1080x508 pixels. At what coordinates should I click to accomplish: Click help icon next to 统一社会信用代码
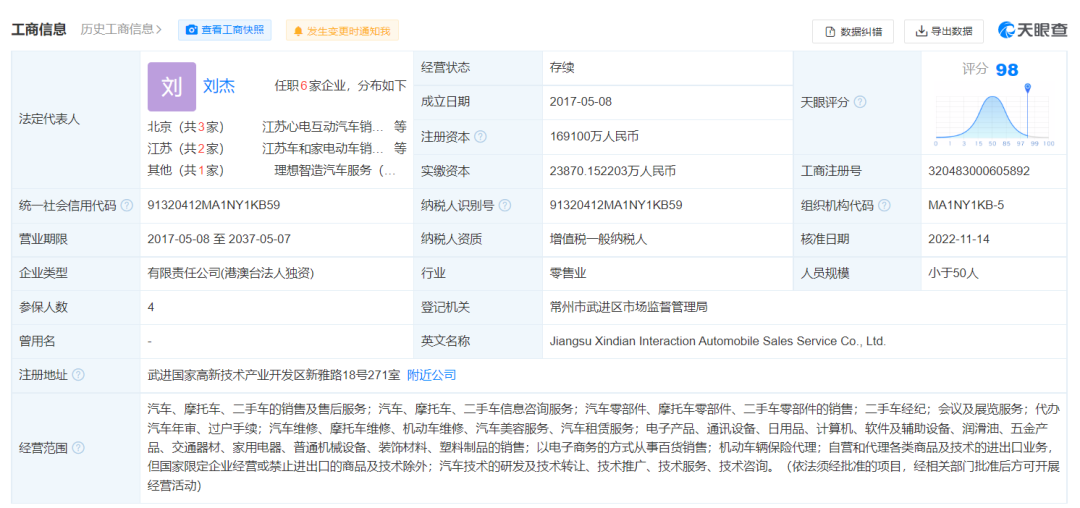tap(127, 205)
